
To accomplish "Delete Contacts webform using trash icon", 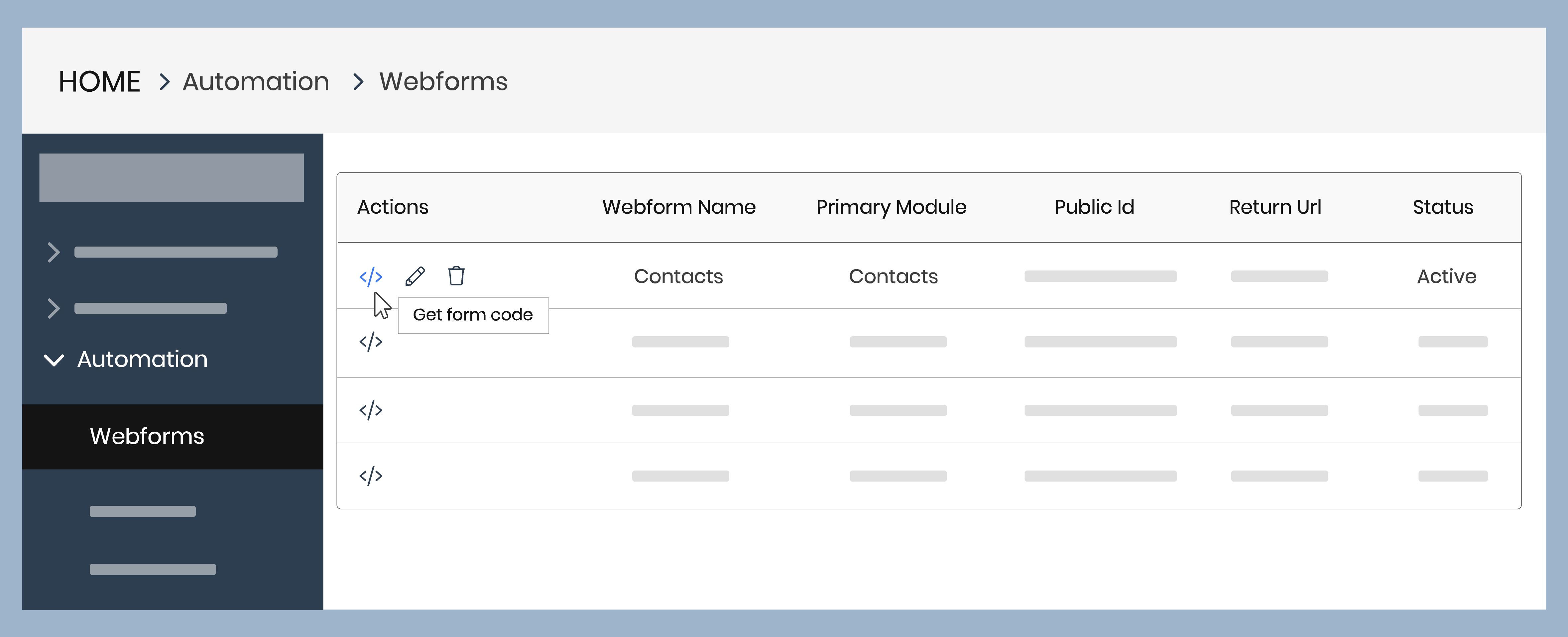I will [456, 275].
